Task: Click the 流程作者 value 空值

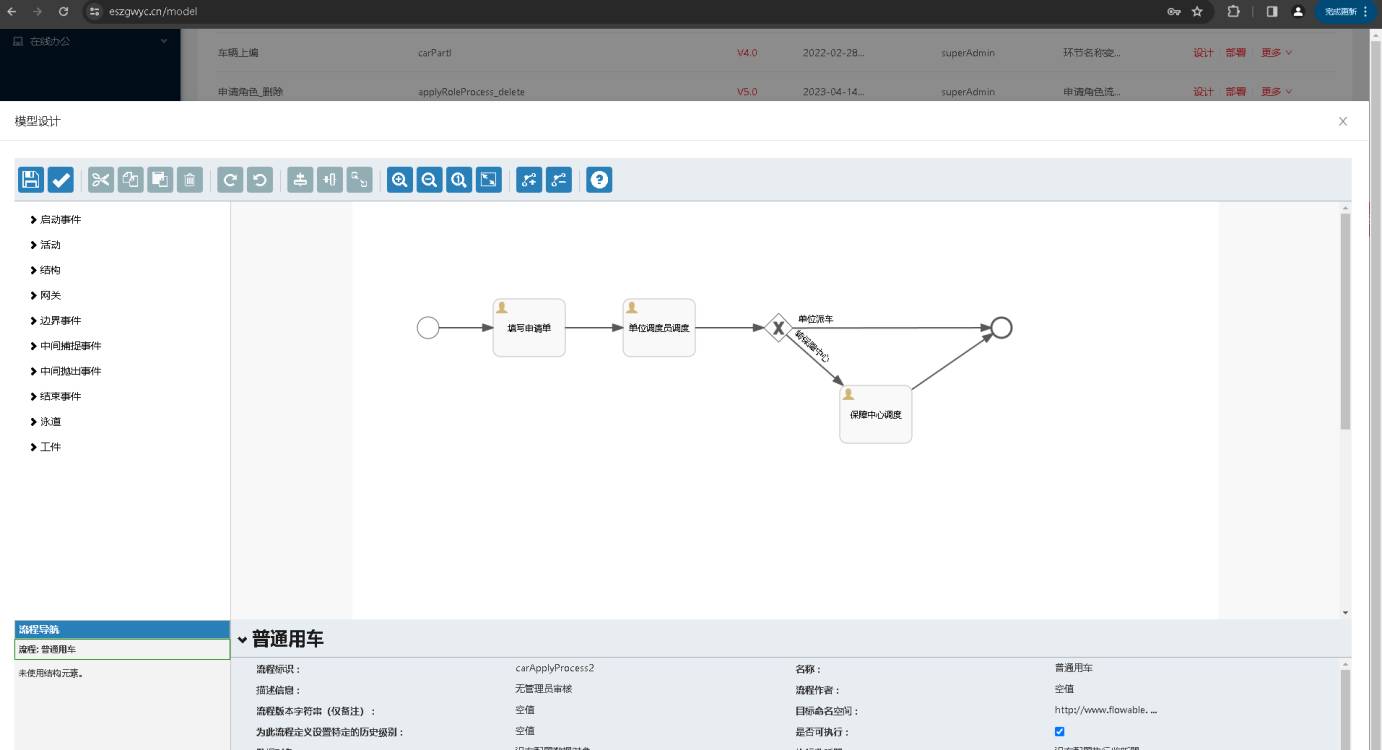Action: [1064, 689]
